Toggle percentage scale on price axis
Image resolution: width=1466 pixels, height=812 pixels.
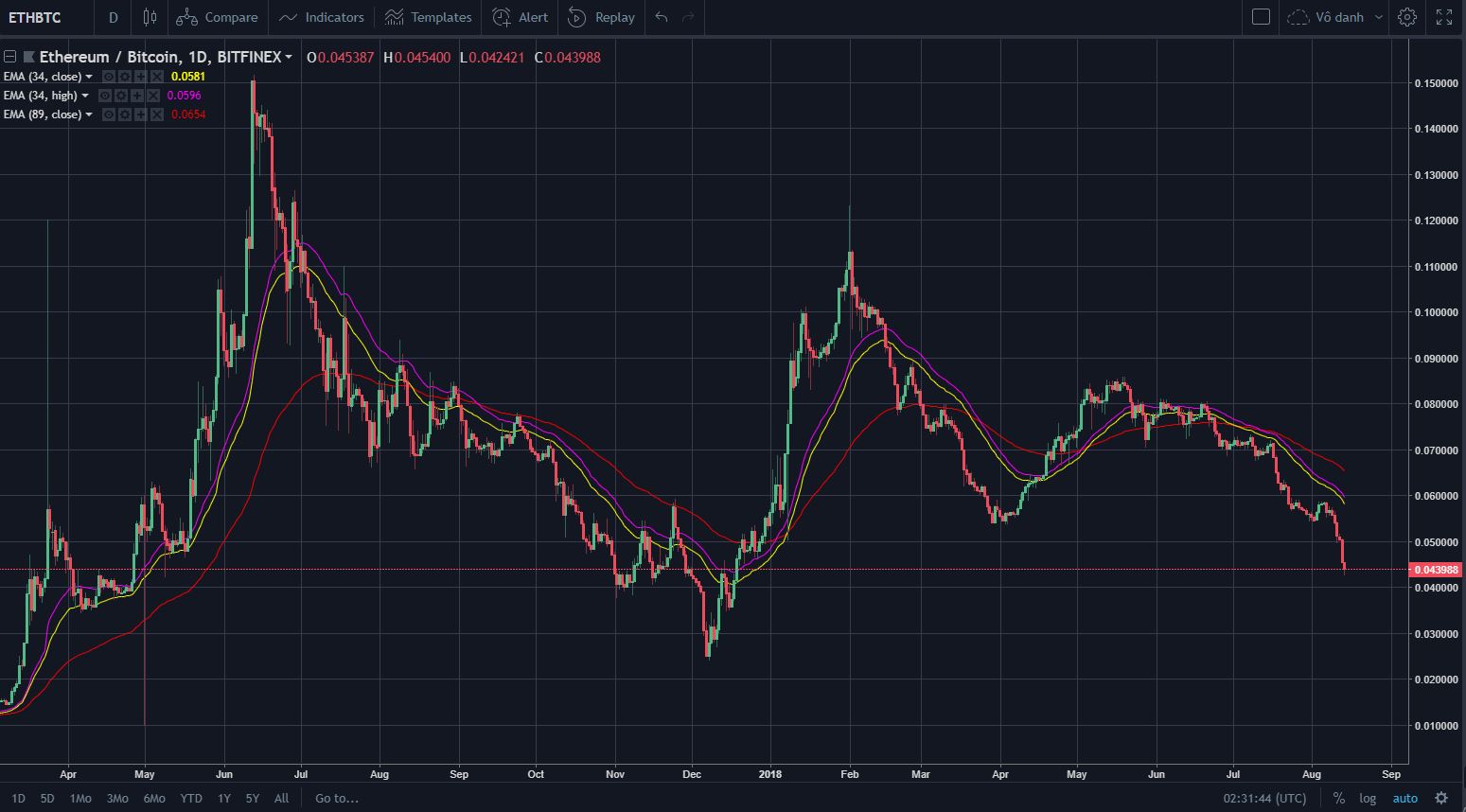(x=1338, y=798)
